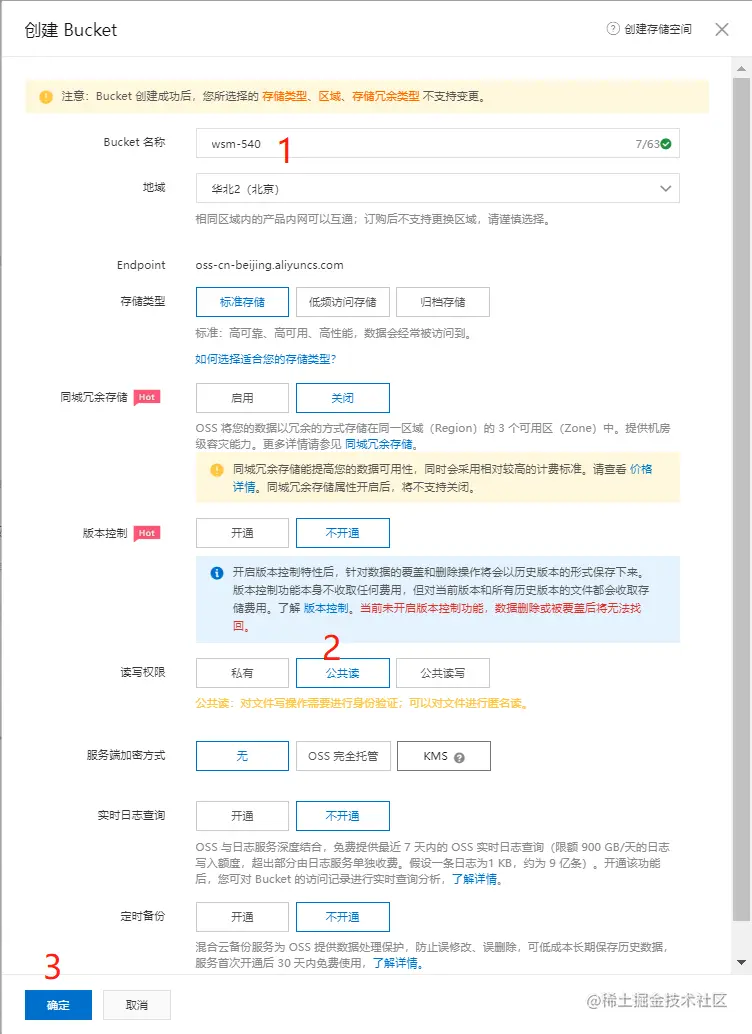Open the 创建存储空间 help link
This screenshot has width=752, height=1034.
tap(658, 29)
